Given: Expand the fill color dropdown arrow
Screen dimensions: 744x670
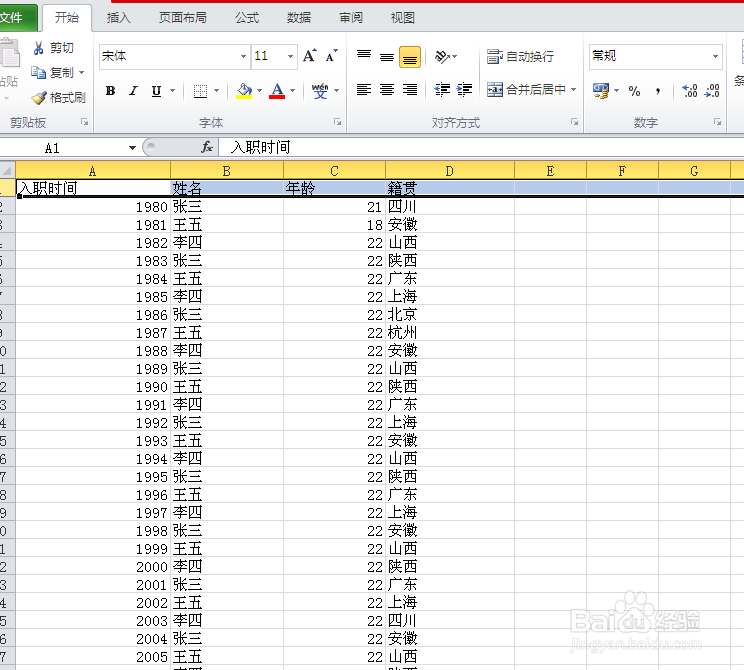Looking at the screenshot, I should pos(259,91).
